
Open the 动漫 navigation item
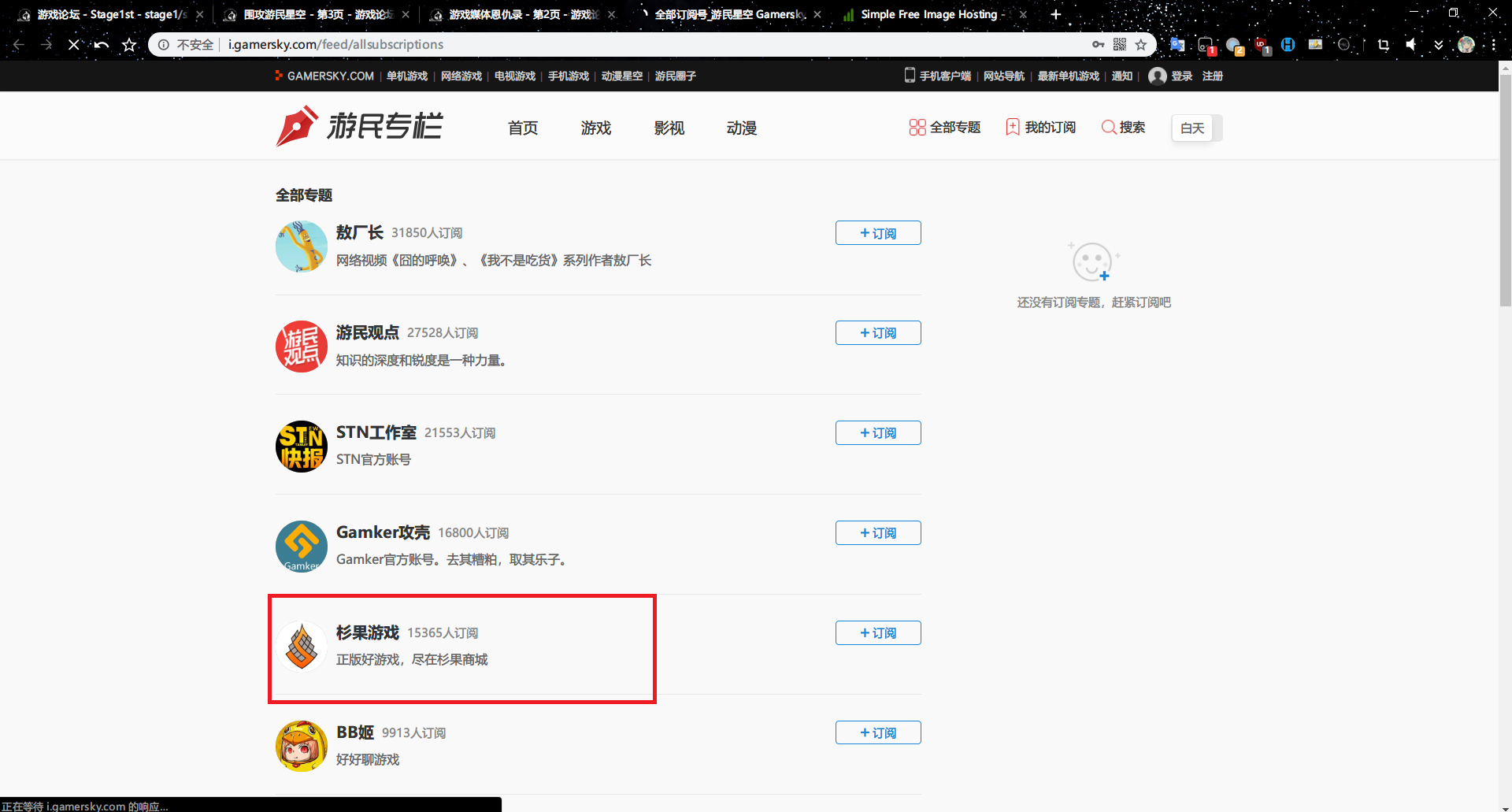click(x=742, y=128)
